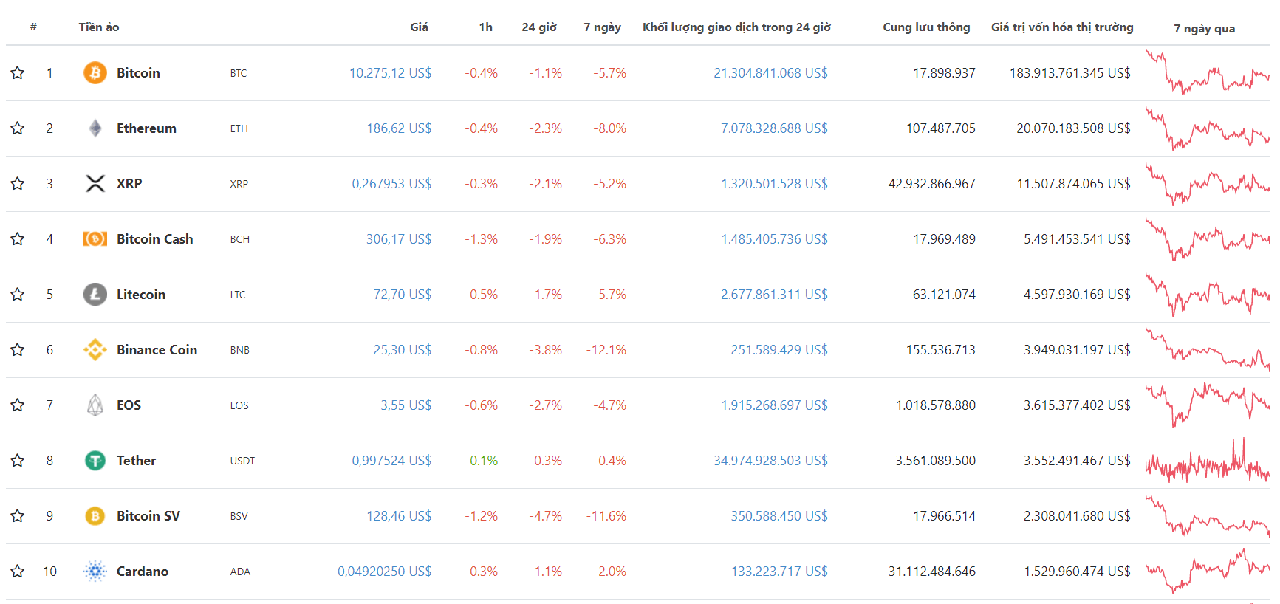
Task: Open the Ethereum coin name link
Action: click(x=146, y=128)
